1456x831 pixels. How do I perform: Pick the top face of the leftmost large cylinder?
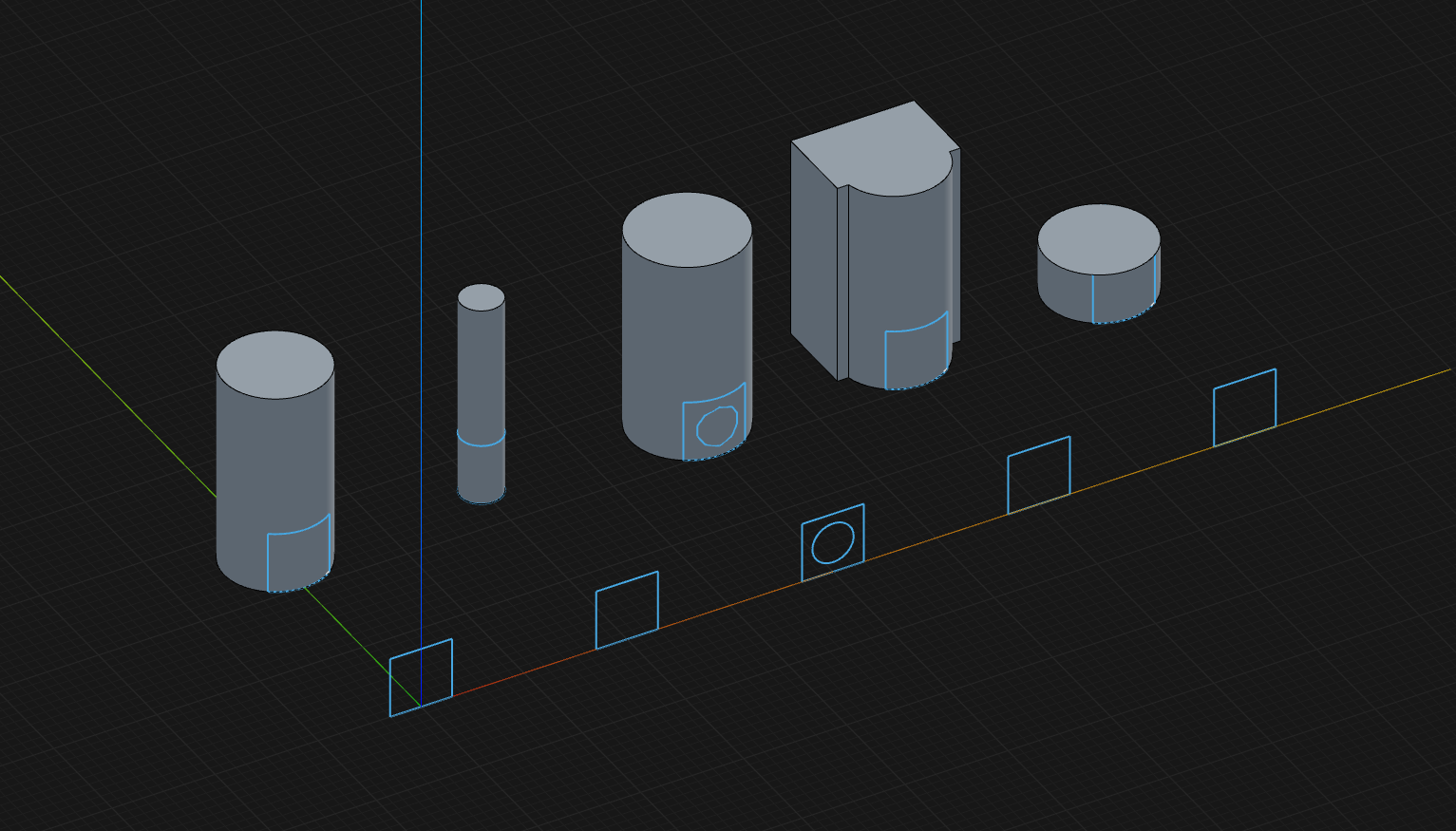[x=275, y=365]
